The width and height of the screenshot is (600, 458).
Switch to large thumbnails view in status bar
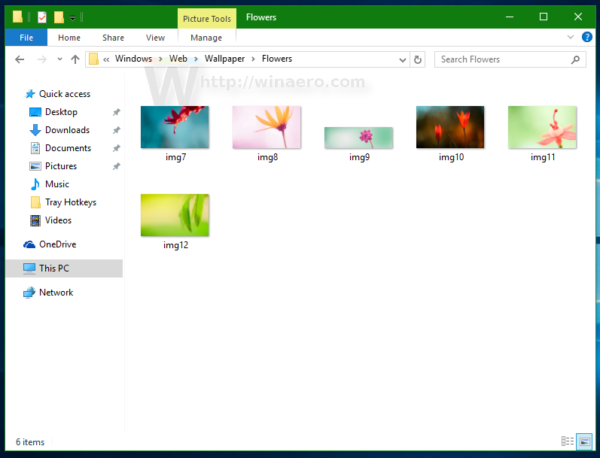point(584,441)
